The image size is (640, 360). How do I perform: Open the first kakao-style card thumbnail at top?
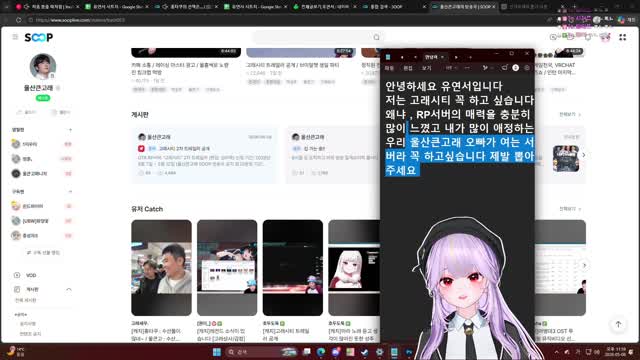[186, 53]
